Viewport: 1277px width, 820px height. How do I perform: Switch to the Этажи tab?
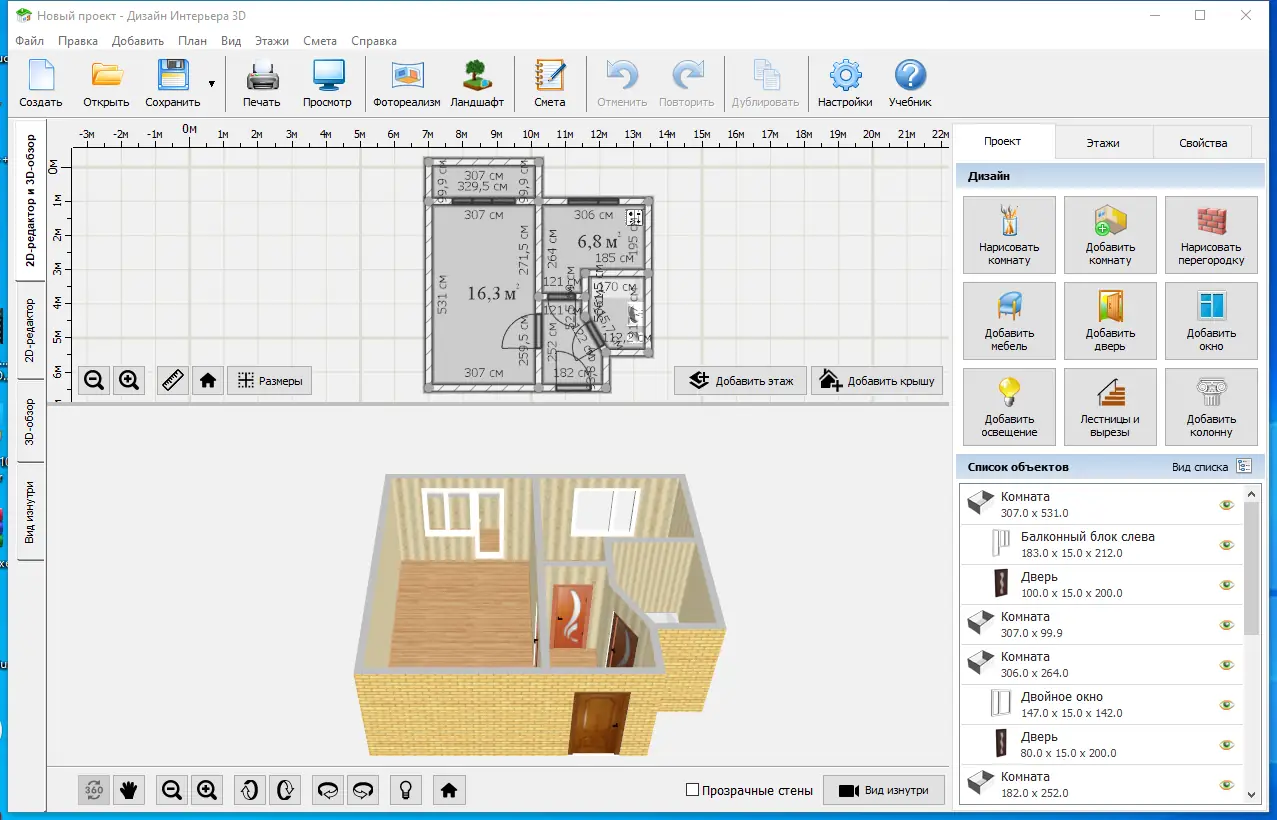tap(1103, 143)
